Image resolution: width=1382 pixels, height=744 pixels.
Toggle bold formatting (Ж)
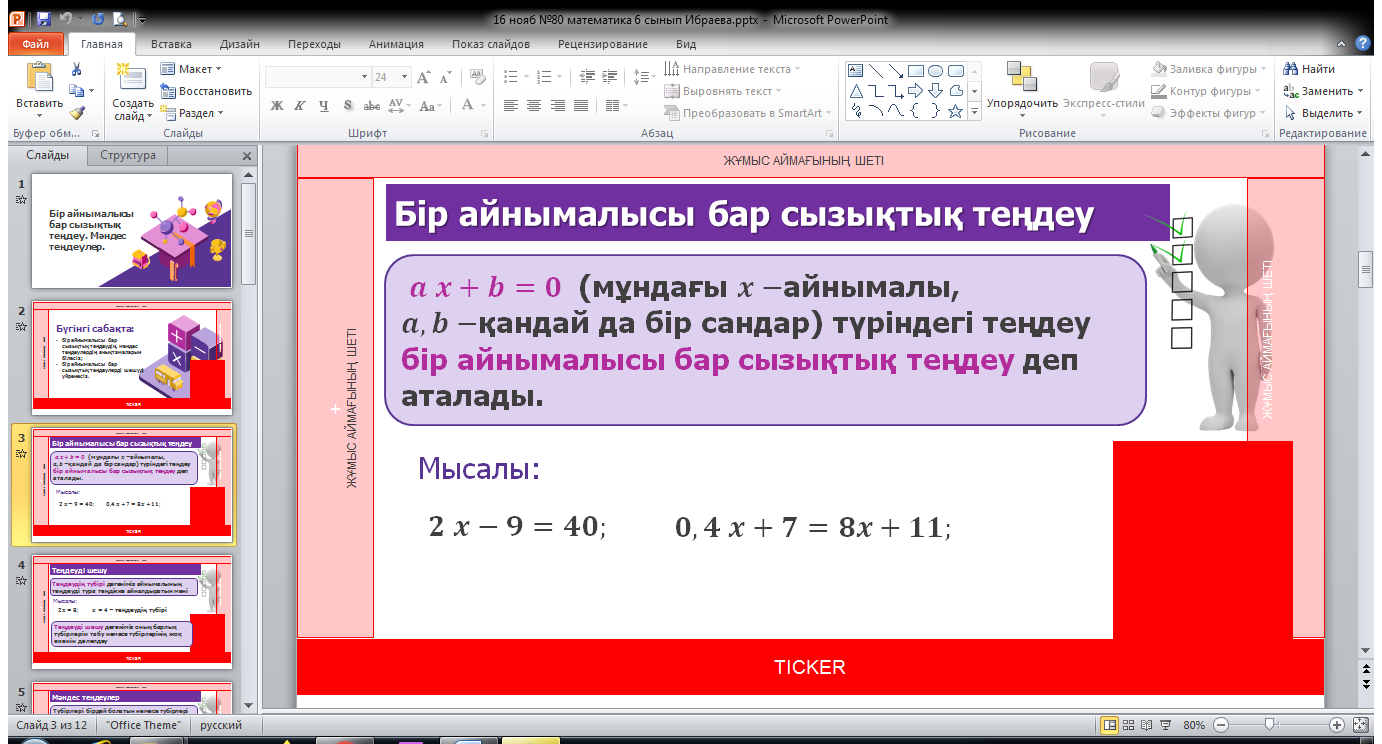277,105
